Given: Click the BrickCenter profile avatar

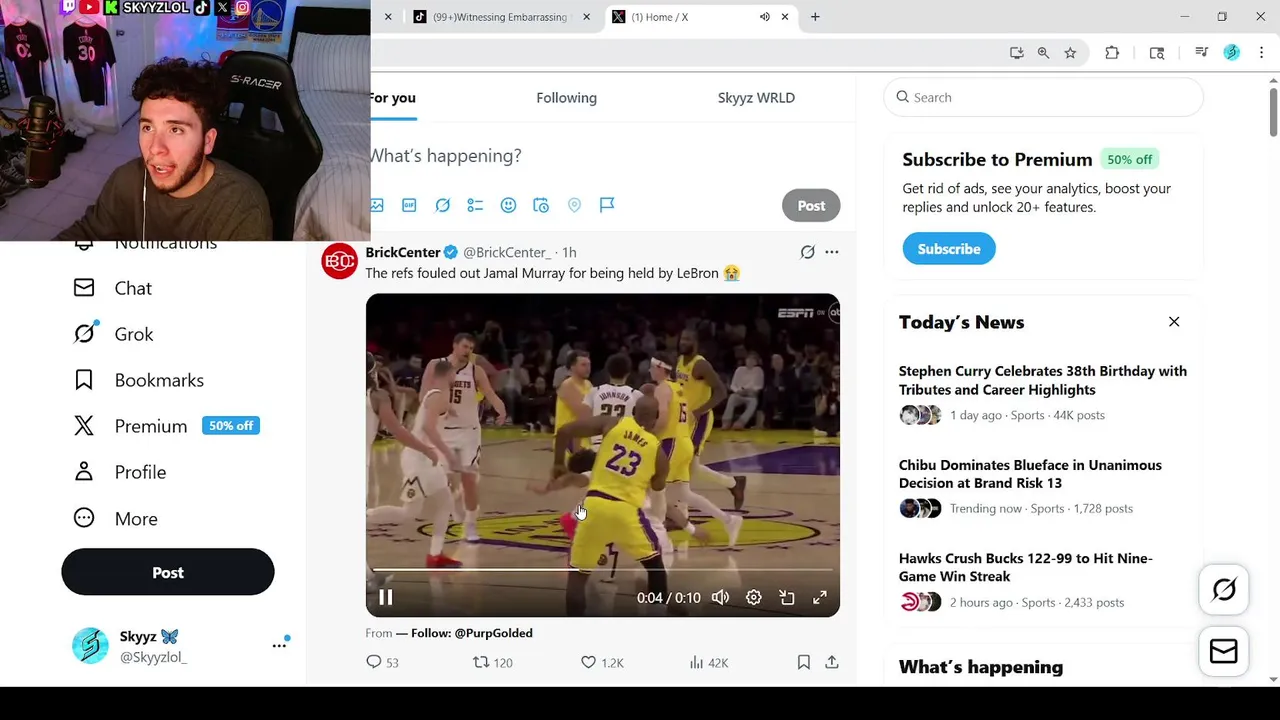Looking at the screenshot, I should pos(339,261).
